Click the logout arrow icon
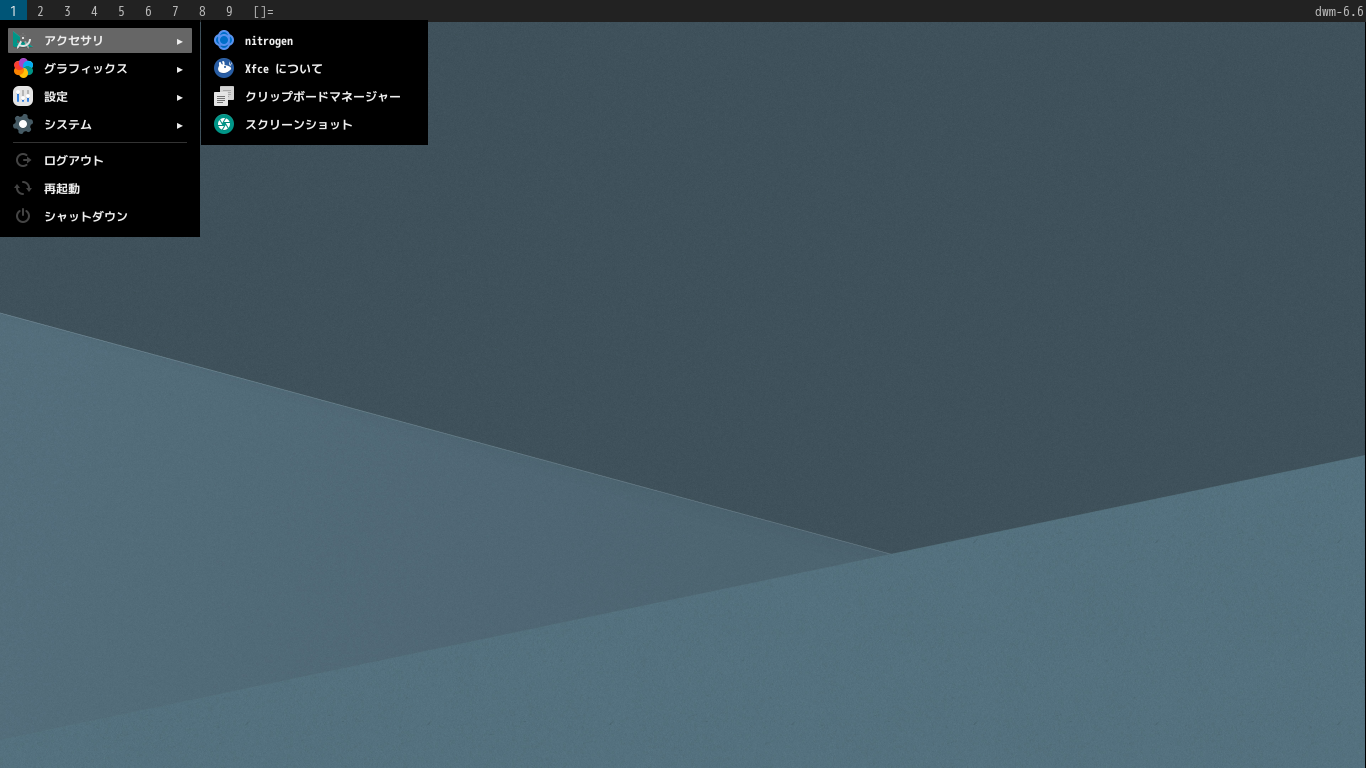1366x768 pixels. [23, 160]
